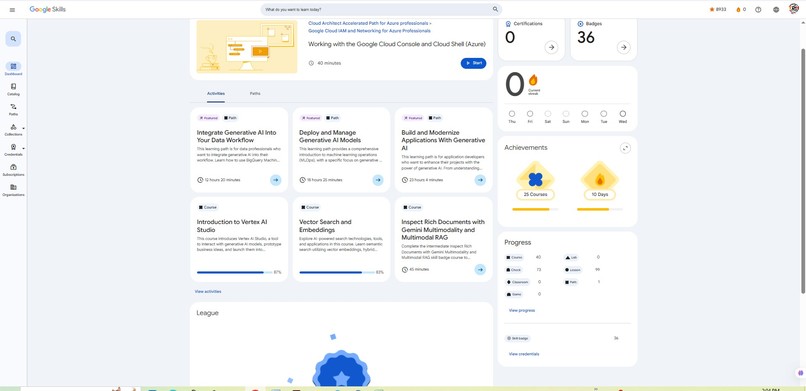Viewport: 806px width, 391px height.
Task: Open Credentials in the sidebar
Action: coord(13,150)
